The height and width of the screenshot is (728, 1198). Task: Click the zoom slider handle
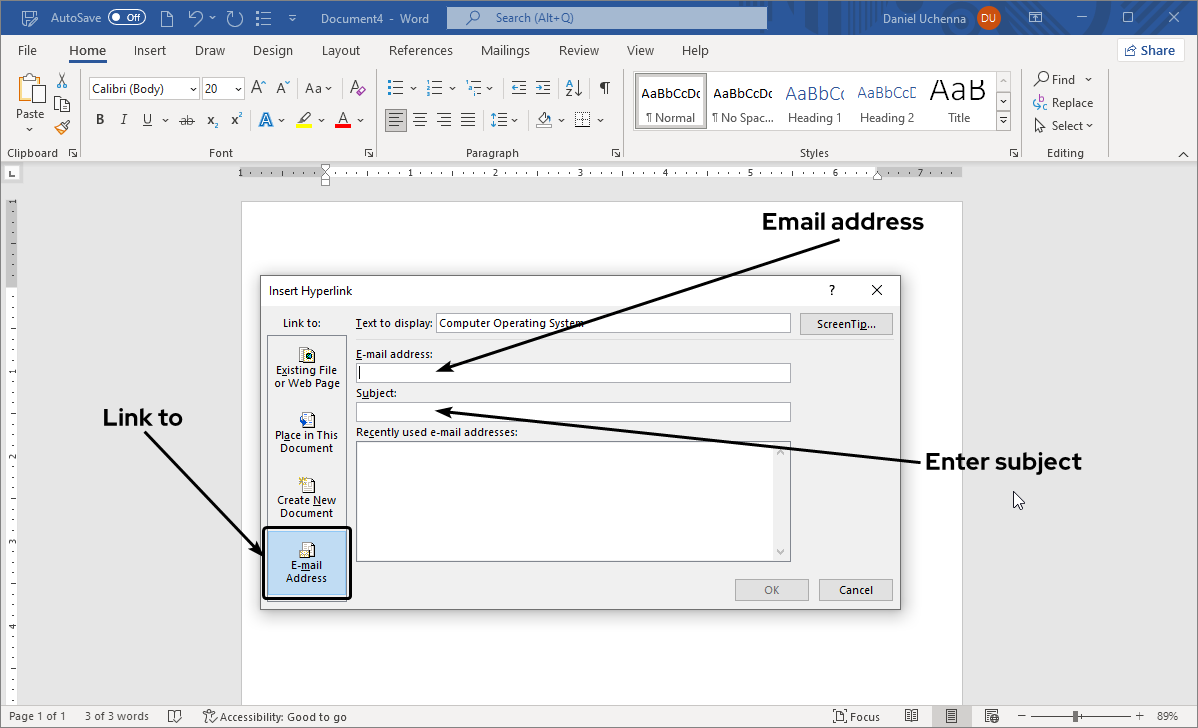[1076, 716]
